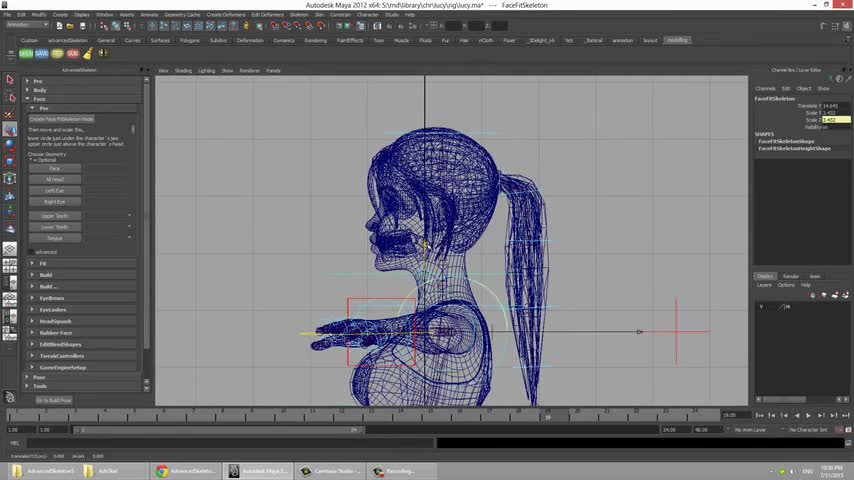This screenshot has width=854, height=480.
Task: Toggle visibility V of the layer
Action: (x=761, y=307)
